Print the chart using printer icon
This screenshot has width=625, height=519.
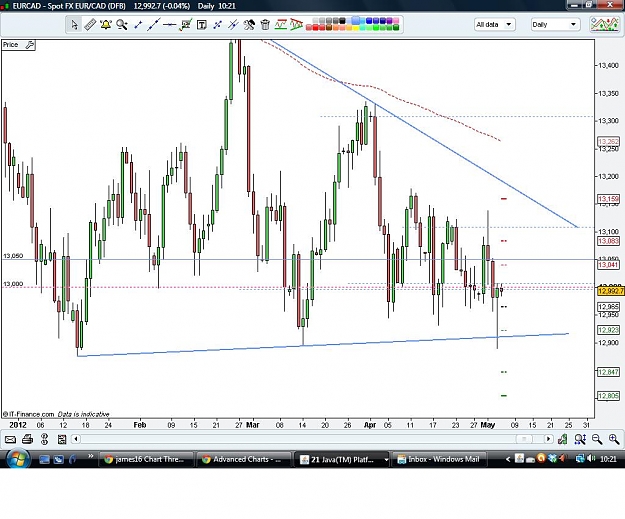pyautogui.click(x=28, y=439)
